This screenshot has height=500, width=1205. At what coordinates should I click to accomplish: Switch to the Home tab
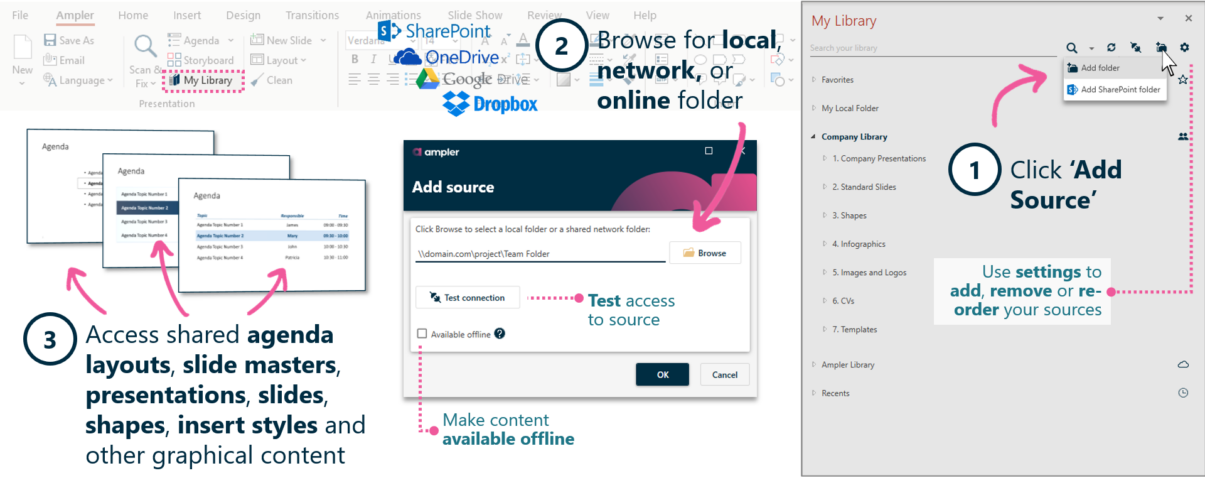coord(133,16)
